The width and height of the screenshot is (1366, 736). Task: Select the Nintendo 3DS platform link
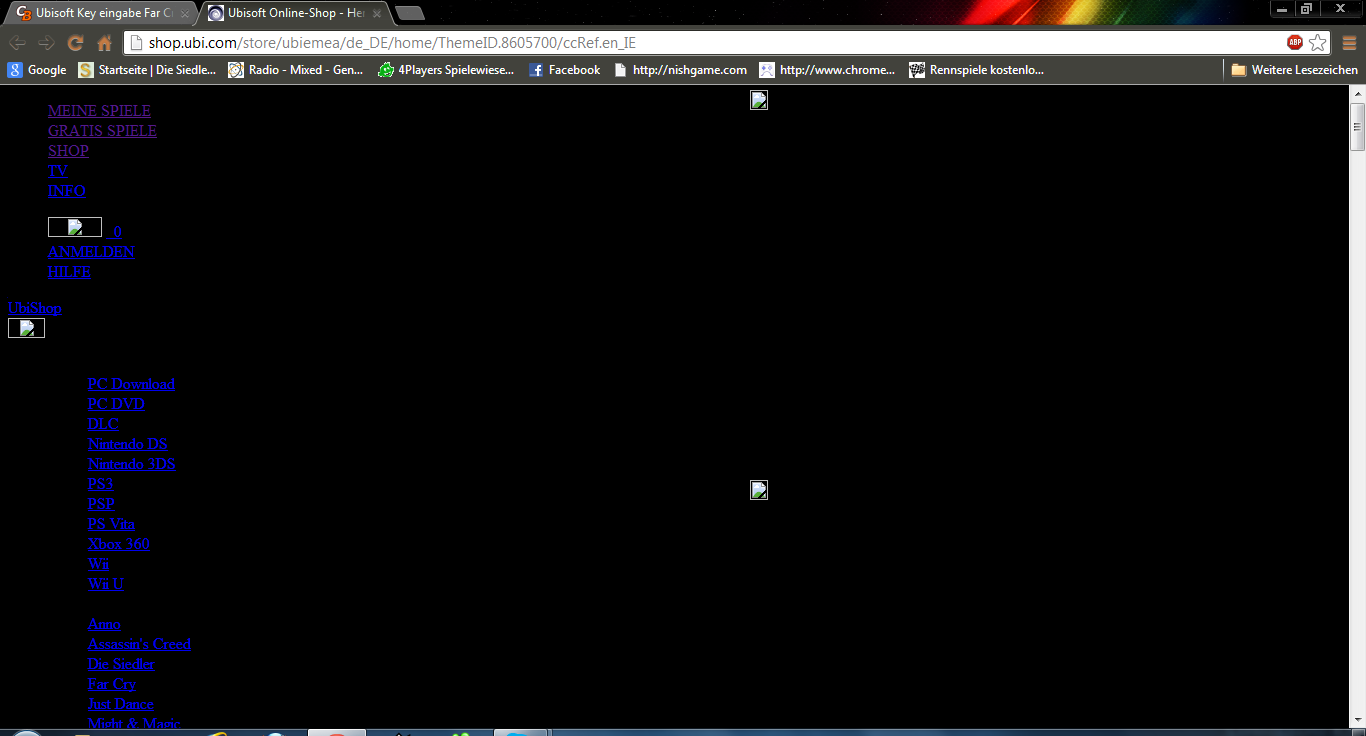(131, 464)
